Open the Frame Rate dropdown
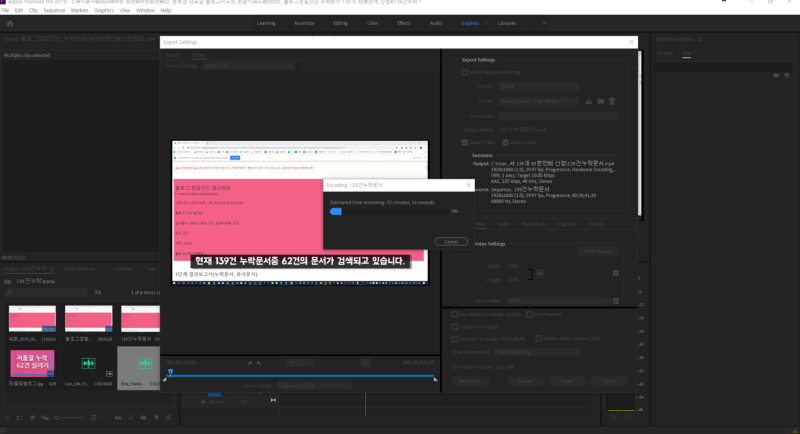This screenshot has width=800, height=434. click(x=559, y=301)
